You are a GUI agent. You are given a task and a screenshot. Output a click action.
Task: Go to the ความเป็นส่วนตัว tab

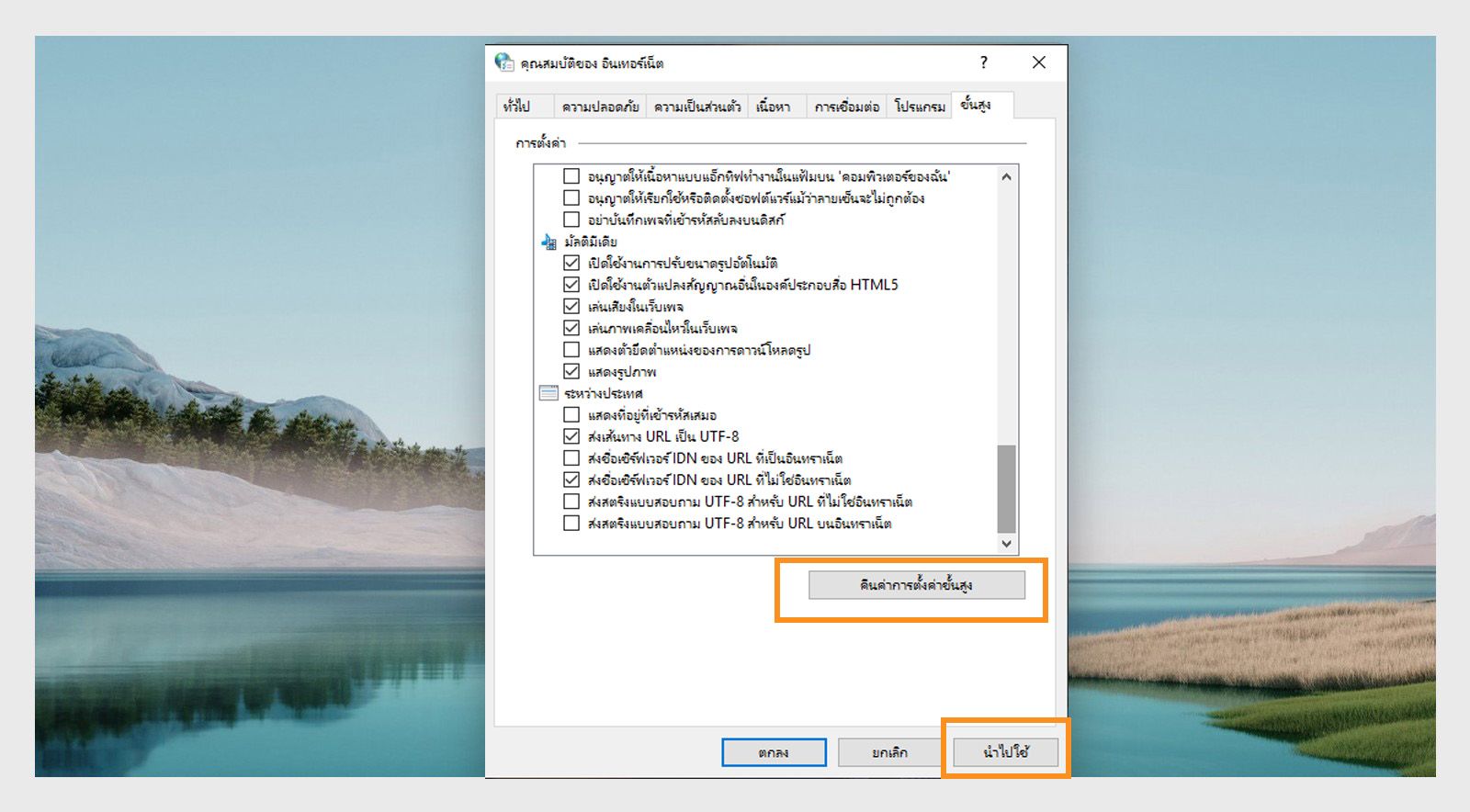coord(697,107)
